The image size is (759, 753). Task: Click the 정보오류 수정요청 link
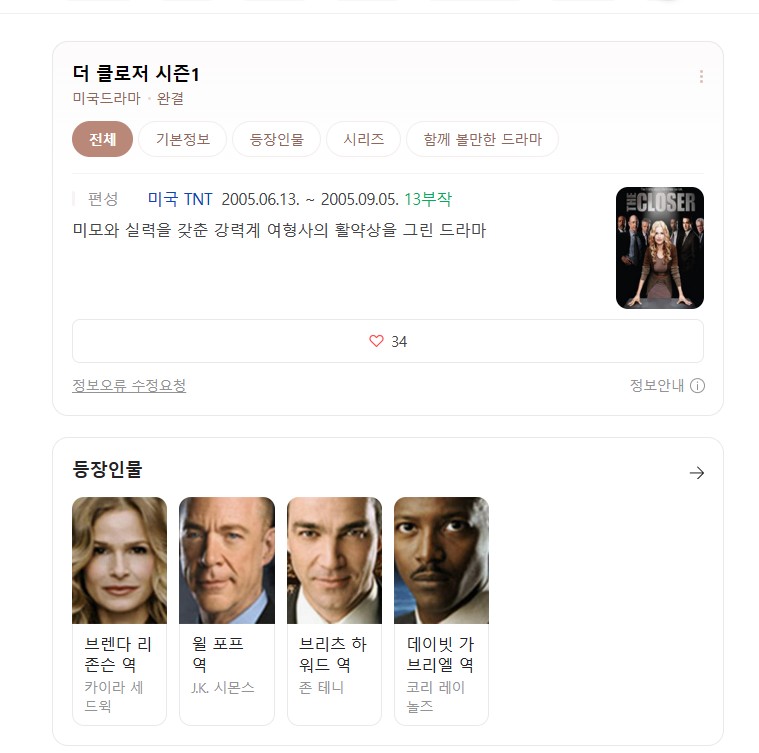[129, 386]
